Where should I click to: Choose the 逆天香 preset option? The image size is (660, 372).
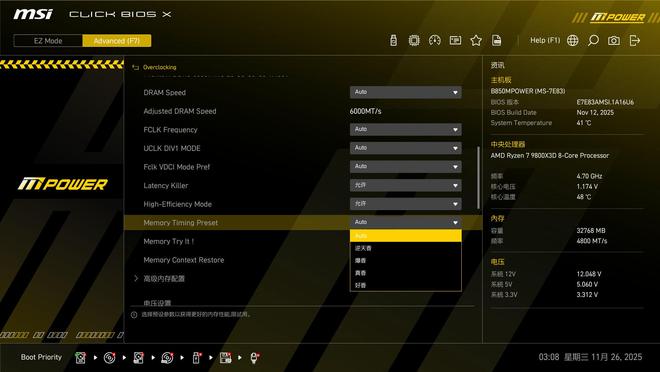405,248
